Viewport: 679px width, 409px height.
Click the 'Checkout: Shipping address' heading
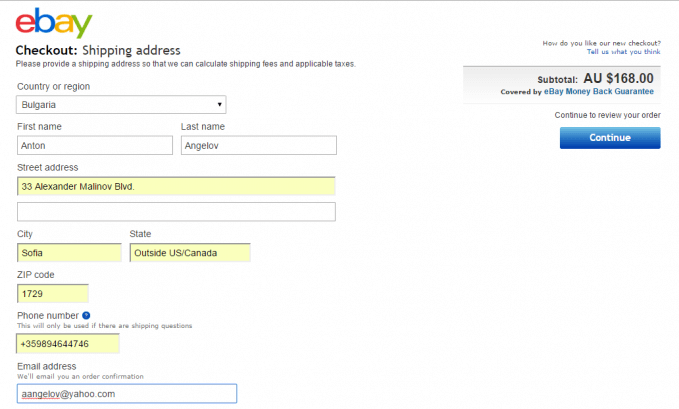pyautogui.click(x=98, y=50)
